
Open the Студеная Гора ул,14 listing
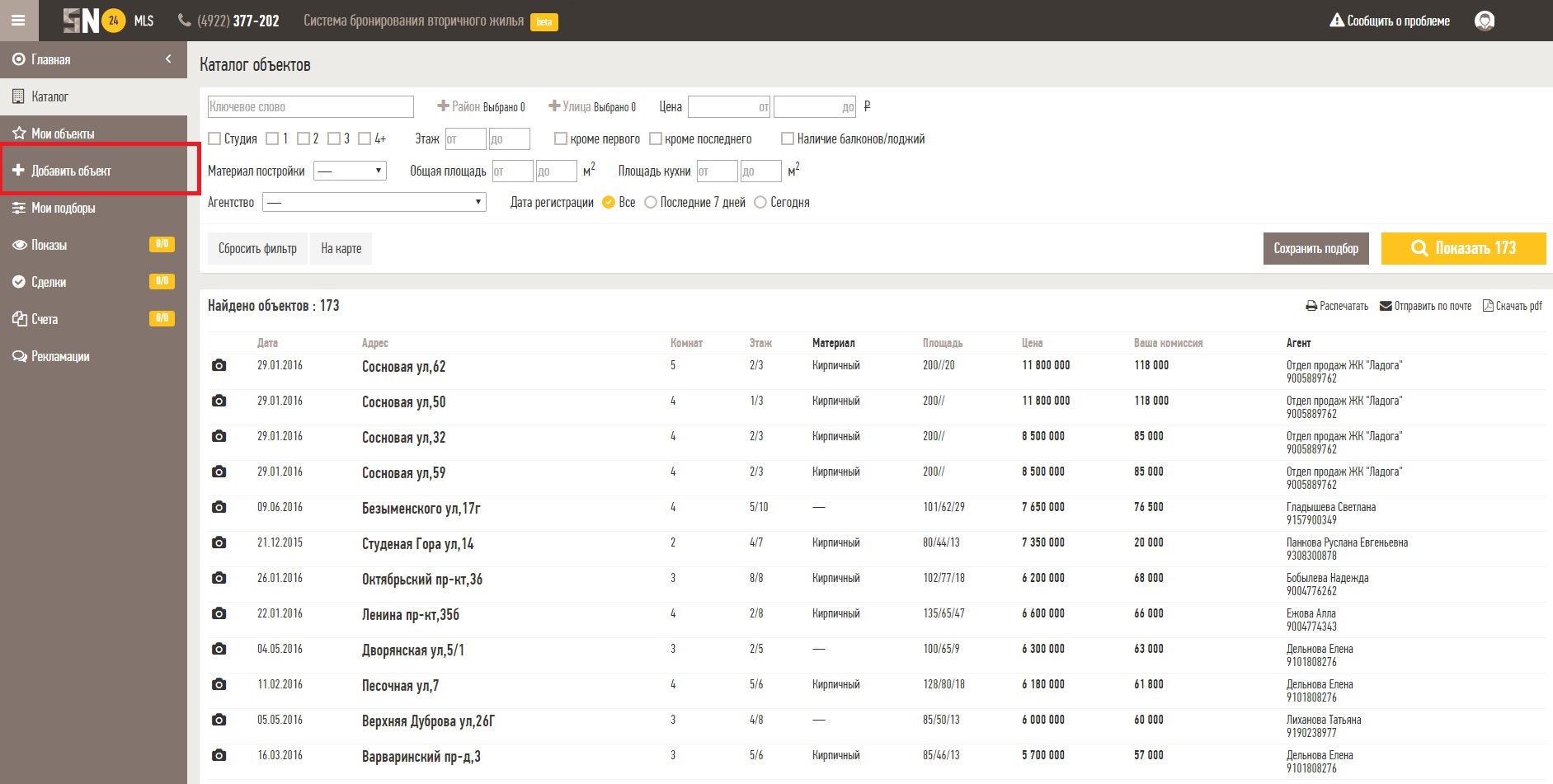click(x=417, y=544)
